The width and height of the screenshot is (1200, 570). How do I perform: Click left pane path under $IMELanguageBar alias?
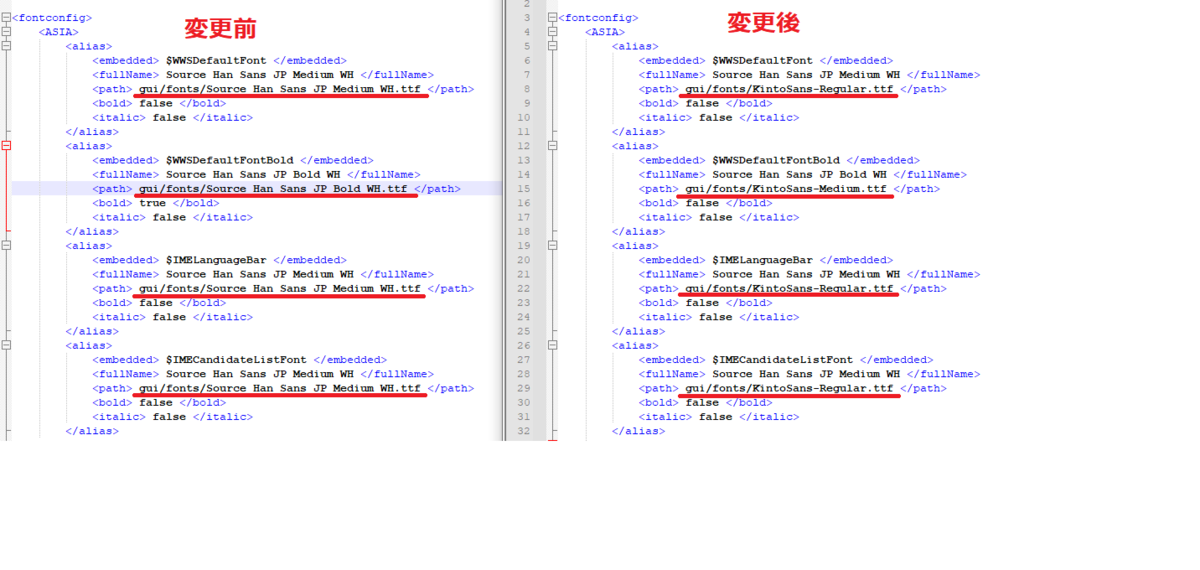[x=280, y=289]
